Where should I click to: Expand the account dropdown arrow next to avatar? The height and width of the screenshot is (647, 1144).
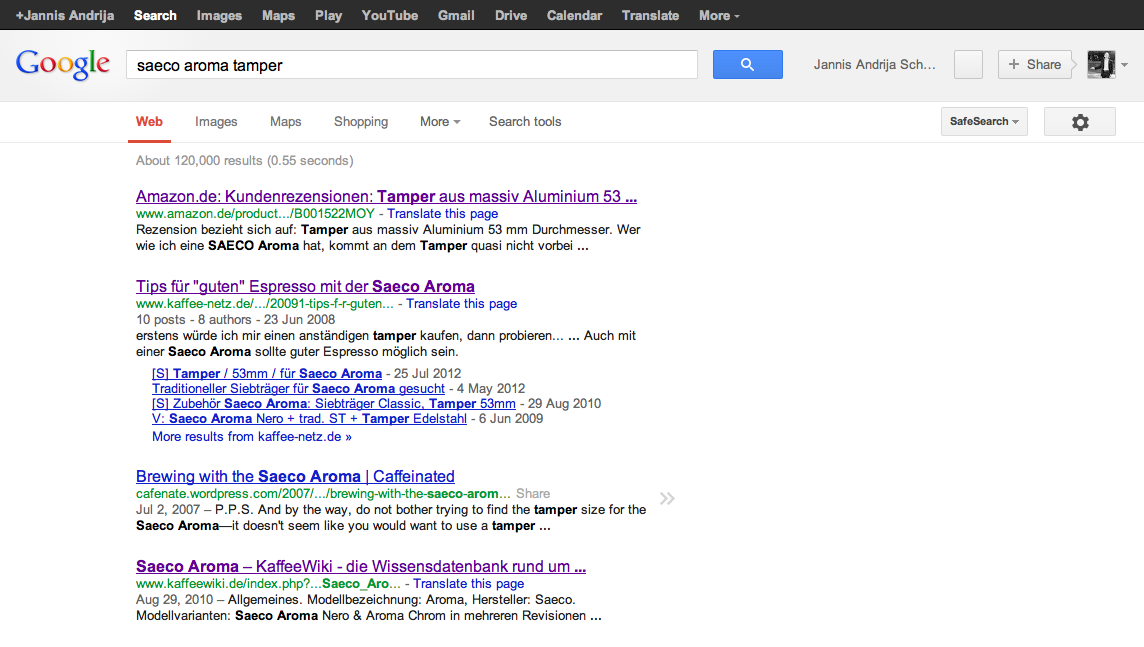pyautogui.click(x=1124, y=65)
